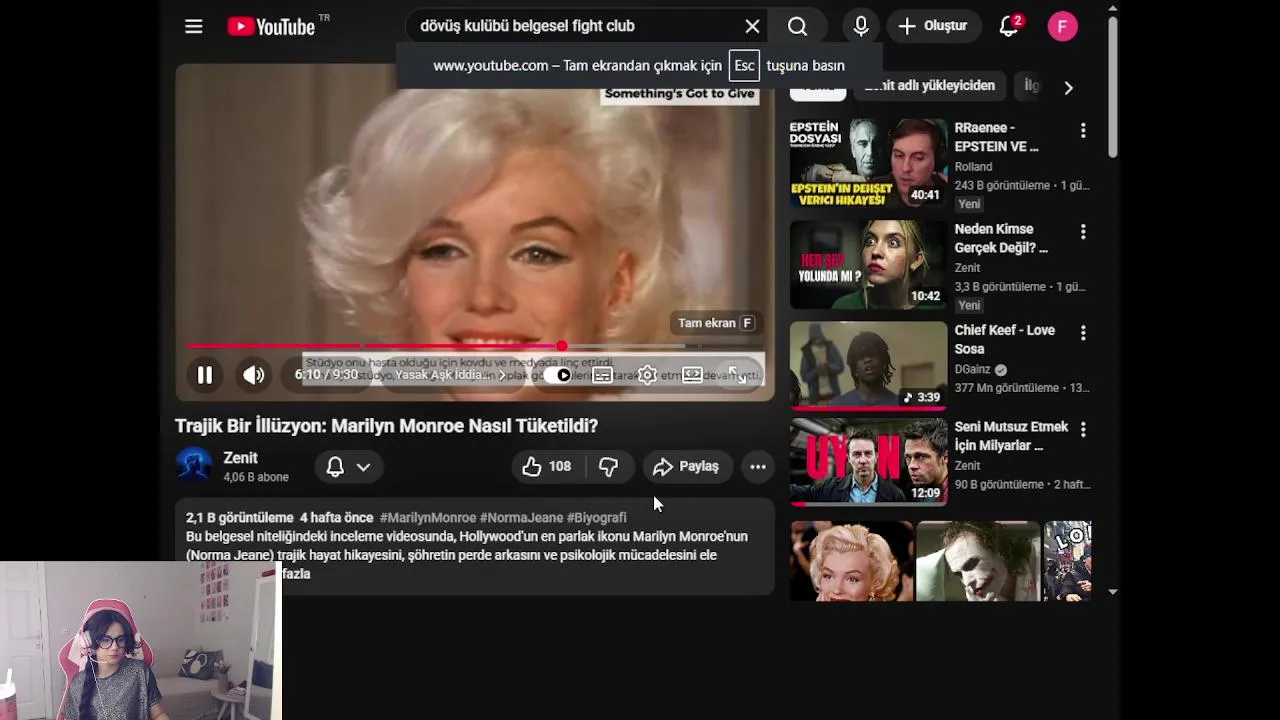1280x720 pixels.
Task: Select the 'adlı yükleyiciden' chip
Action: (x=930, y=86)
